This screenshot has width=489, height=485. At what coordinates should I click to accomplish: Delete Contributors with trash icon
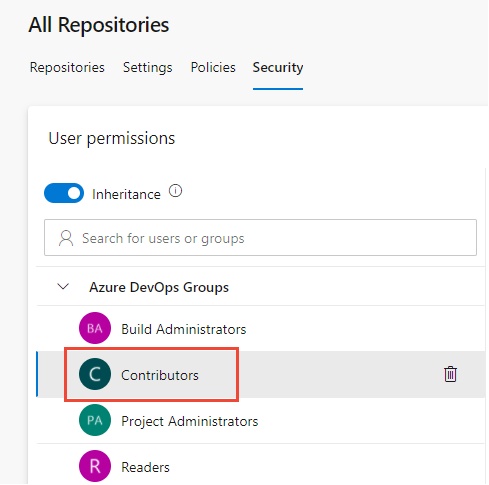click(450, 374)
